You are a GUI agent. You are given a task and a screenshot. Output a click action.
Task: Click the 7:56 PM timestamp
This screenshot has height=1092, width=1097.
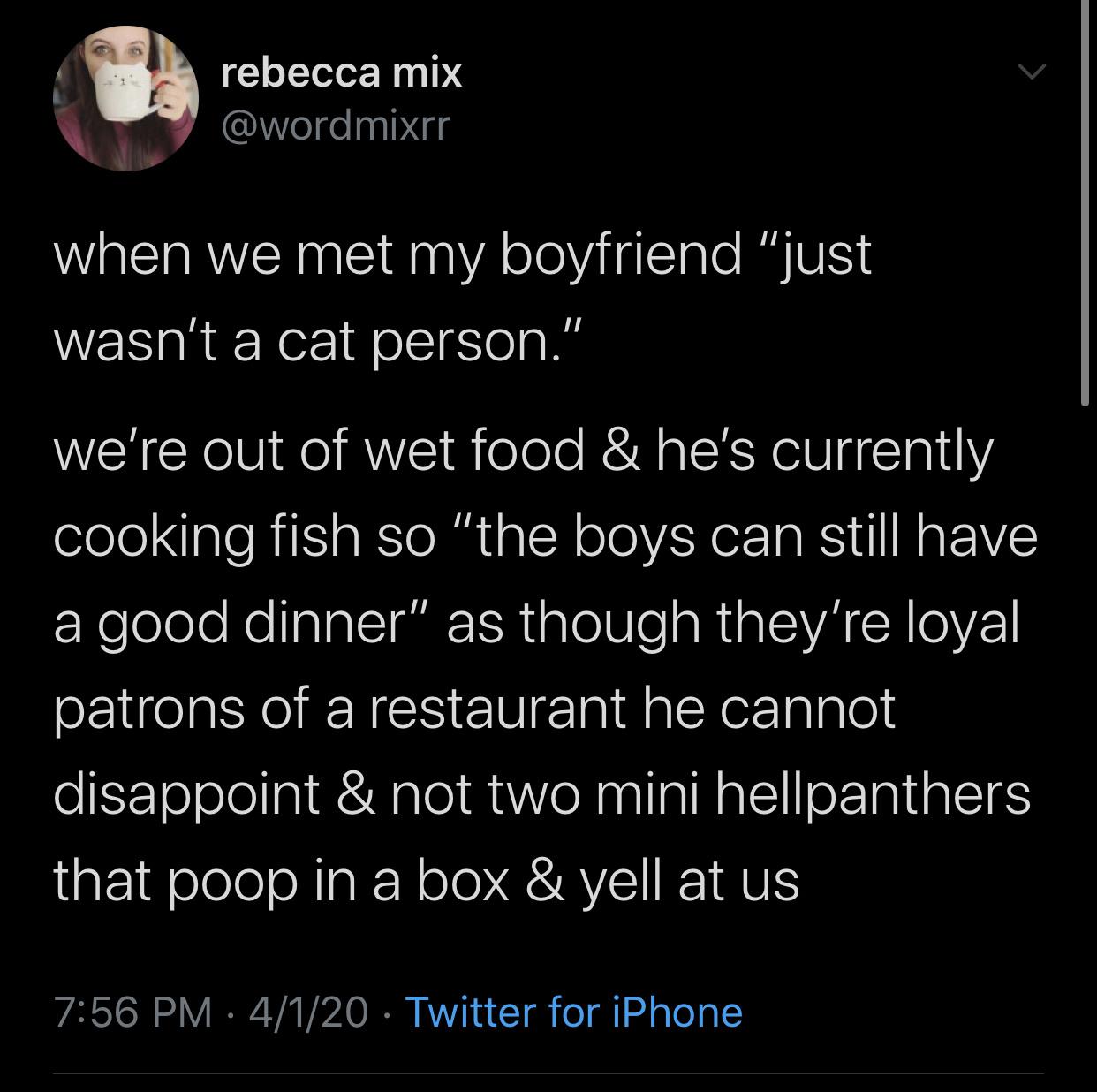(132, 1012)
